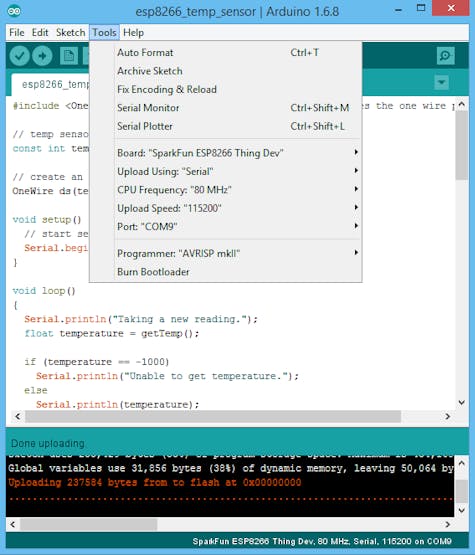The height and width of the screenshot is (555, 475).
Task: Select Burn Bootloader menu item
Action: (x=225, y=272)
